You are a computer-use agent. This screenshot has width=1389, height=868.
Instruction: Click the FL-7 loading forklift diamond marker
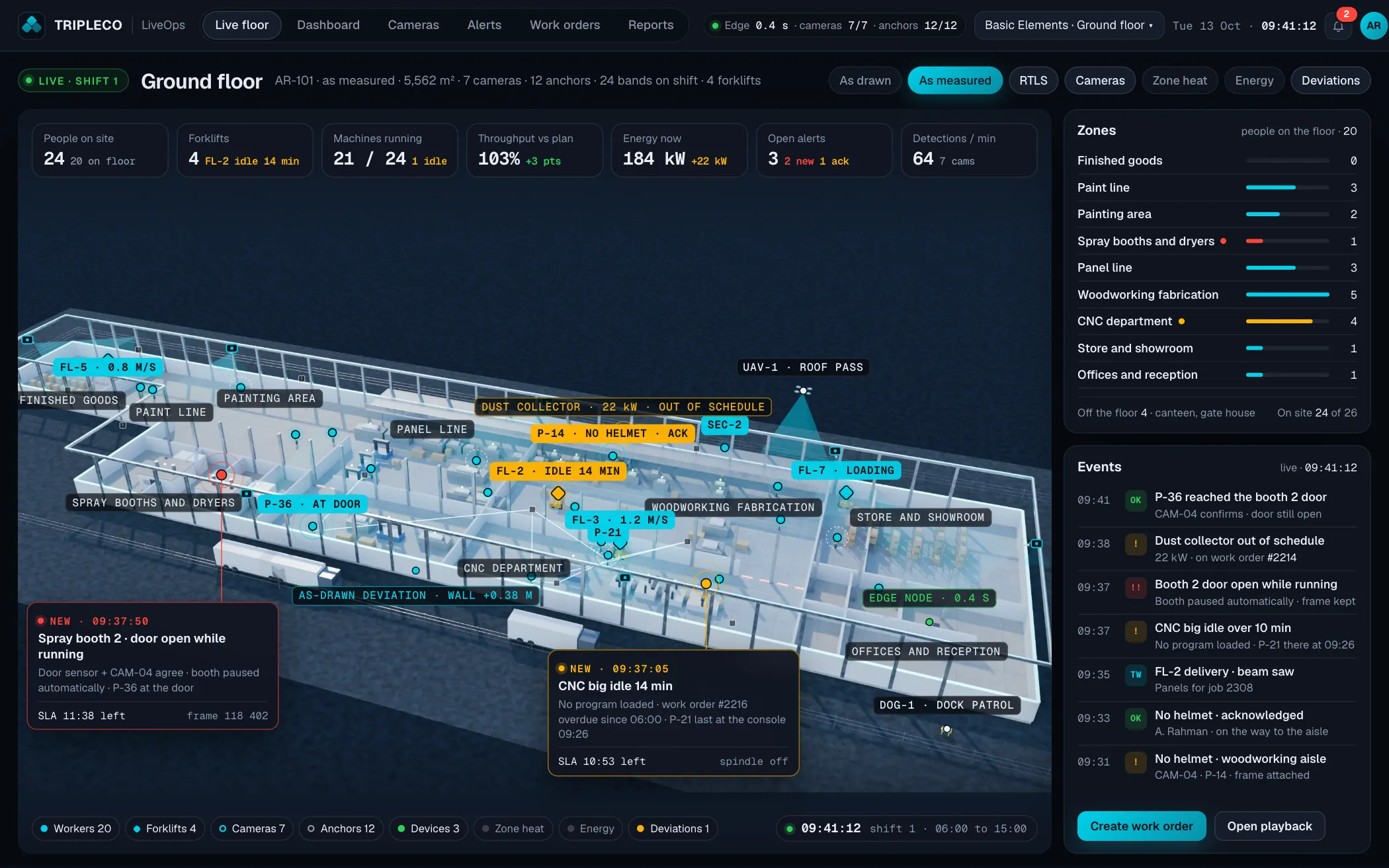pyautogui.click(x=846, y=493)
